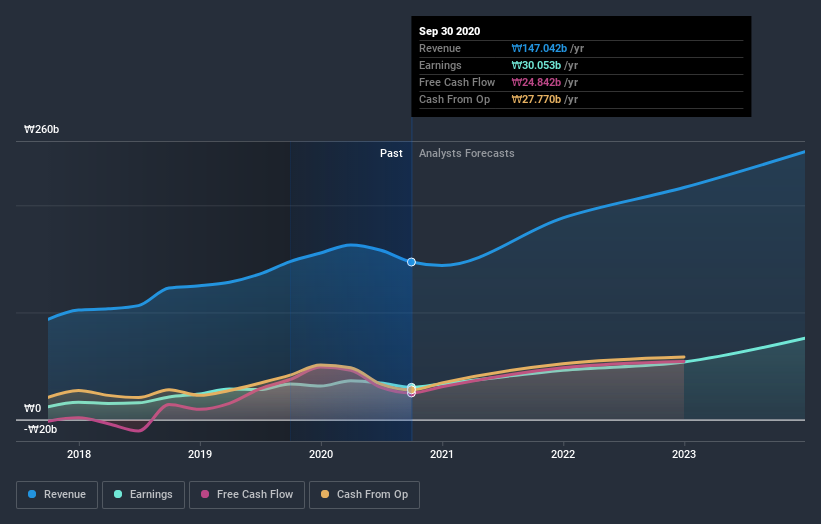Click the Earnings row label in tooltip
The width and height of the screenshot is (821, 524).
(x=440, y=65)
